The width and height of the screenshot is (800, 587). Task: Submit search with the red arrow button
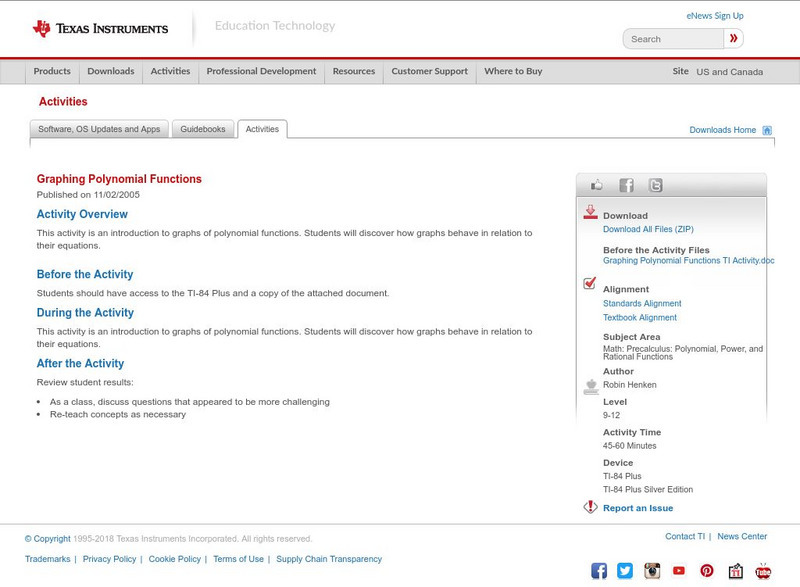[x=734, y=38]
